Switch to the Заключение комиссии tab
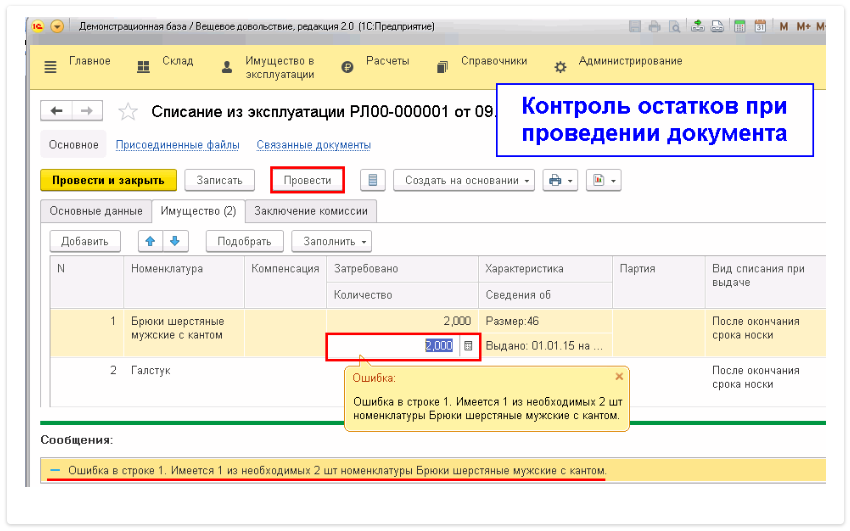Image resolution: width=850 pixels, height=531 pixels. click(x=311, y=210)
